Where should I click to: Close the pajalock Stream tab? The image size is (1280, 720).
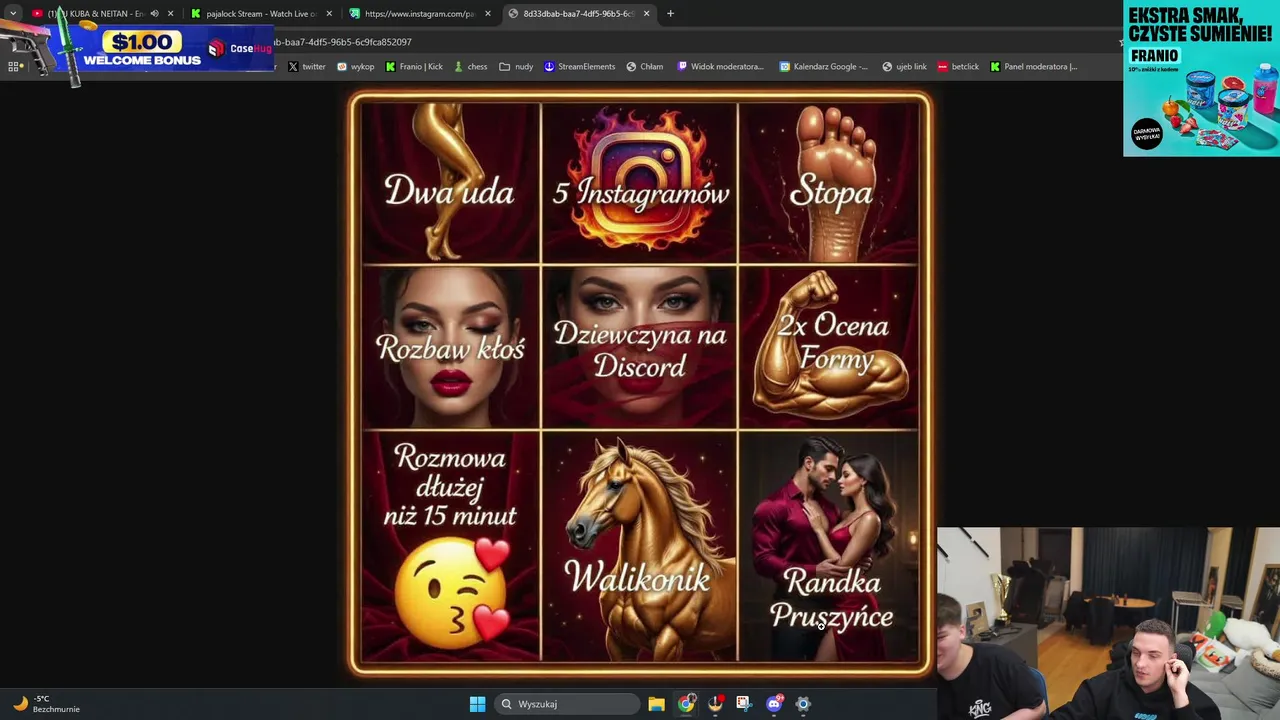(x=329, y=14)
